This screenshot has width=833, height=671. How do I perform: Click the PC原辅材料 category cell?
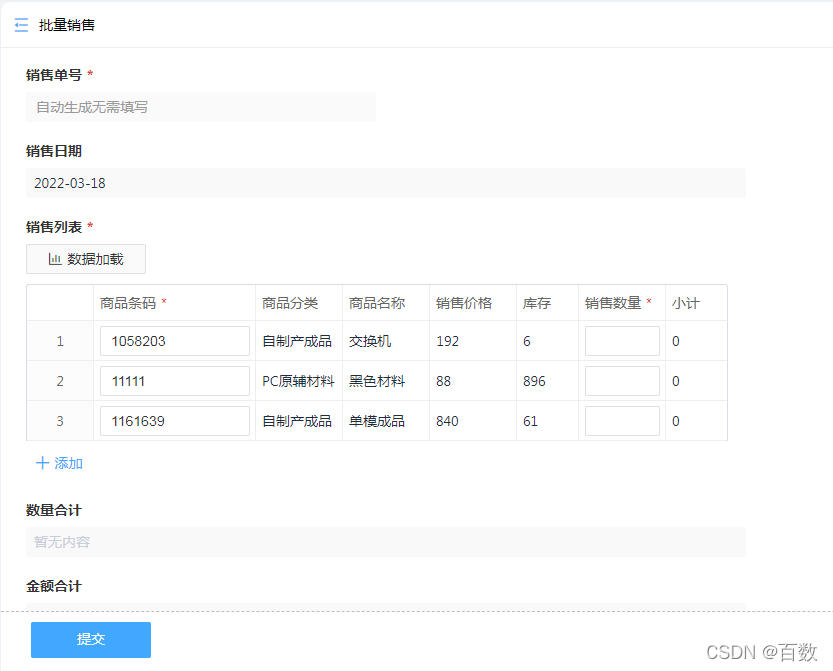pos(298,381)
